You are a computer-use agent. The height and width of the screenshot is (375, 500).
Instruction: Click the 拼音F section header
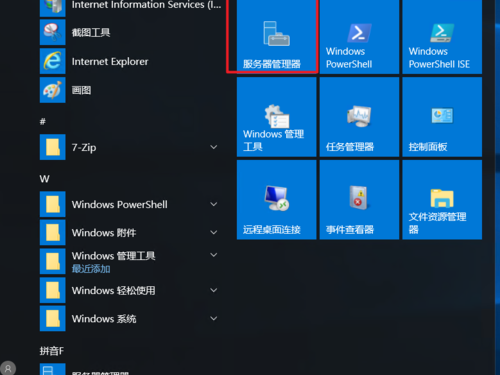pyautogui.click(x=52, y=351)
